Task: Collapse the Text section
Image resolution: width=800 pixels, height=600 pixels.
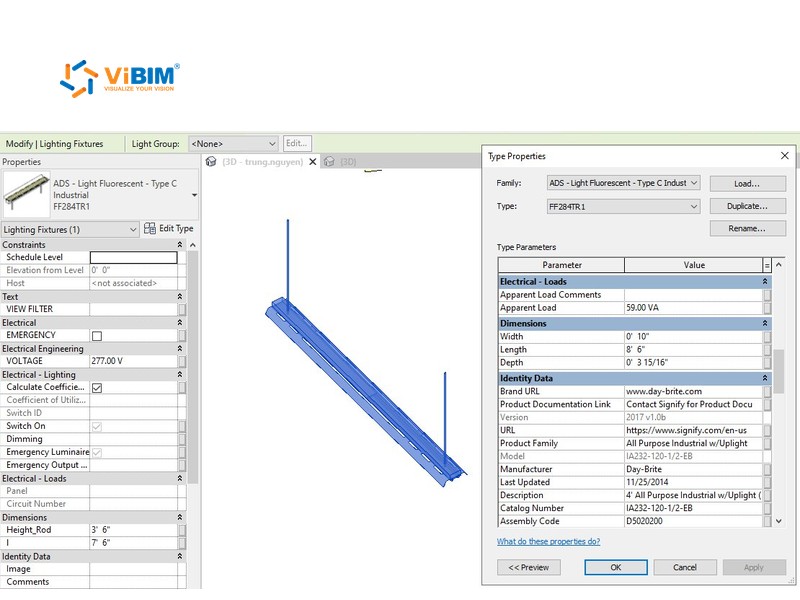Action: (180, 296)
